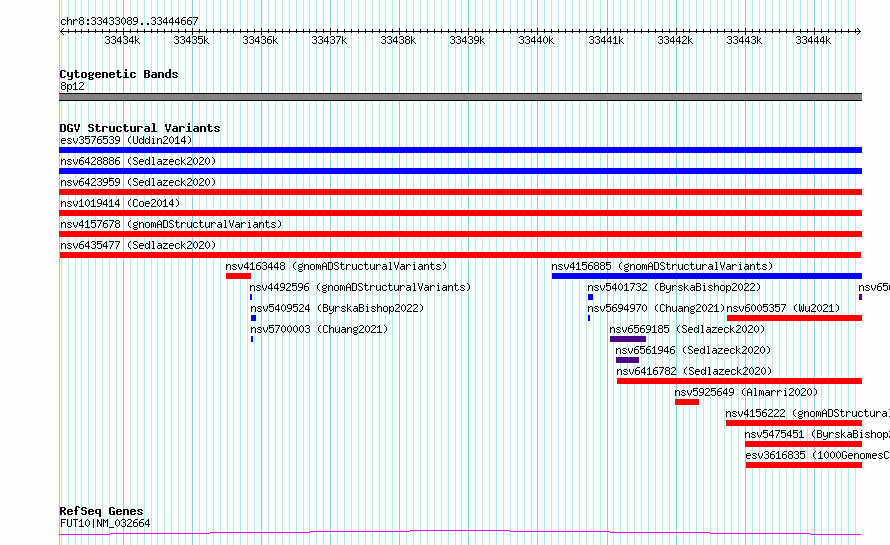
Task: Select nsv6569185 (Sedlazeck2020) label
Action: [687, 329]
